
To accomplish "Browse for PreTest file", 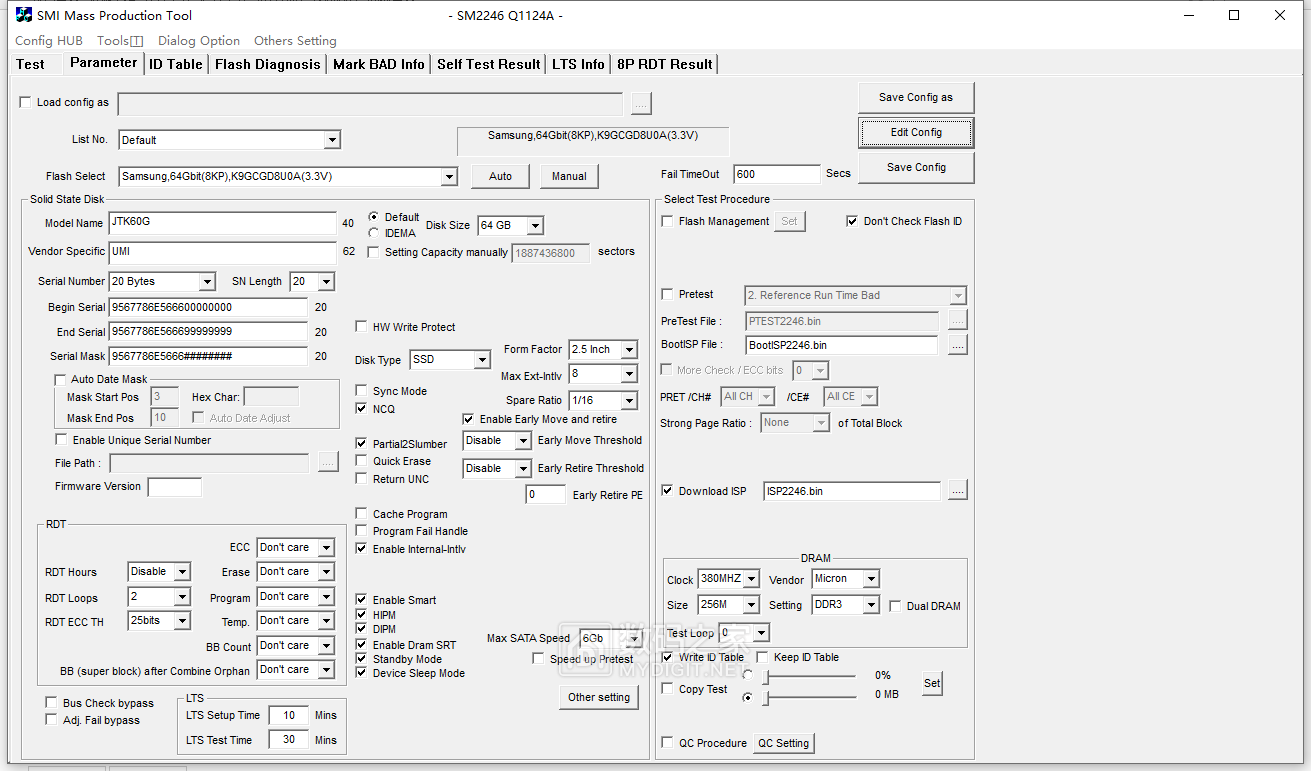I will (x=958, y=321).
